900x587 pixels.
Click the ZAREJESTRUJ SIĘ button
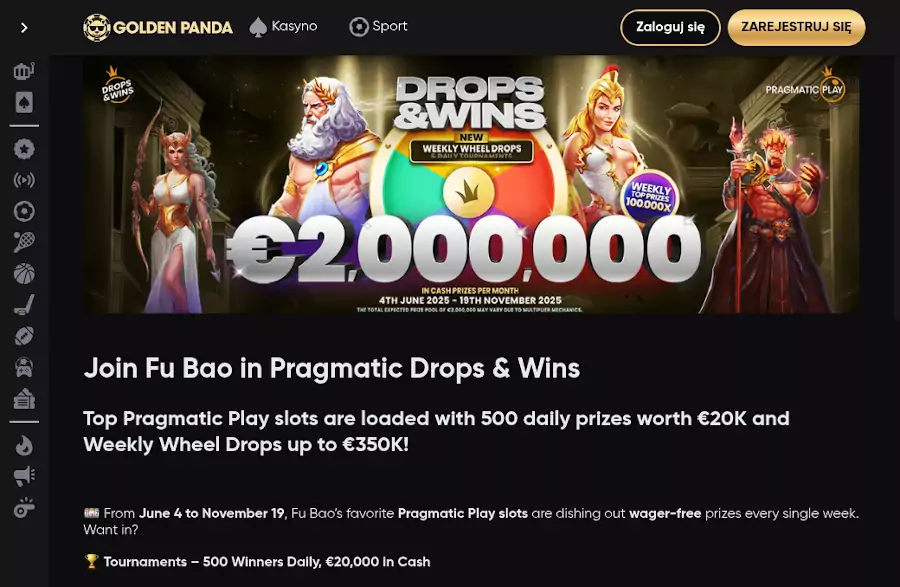point(796,27)
